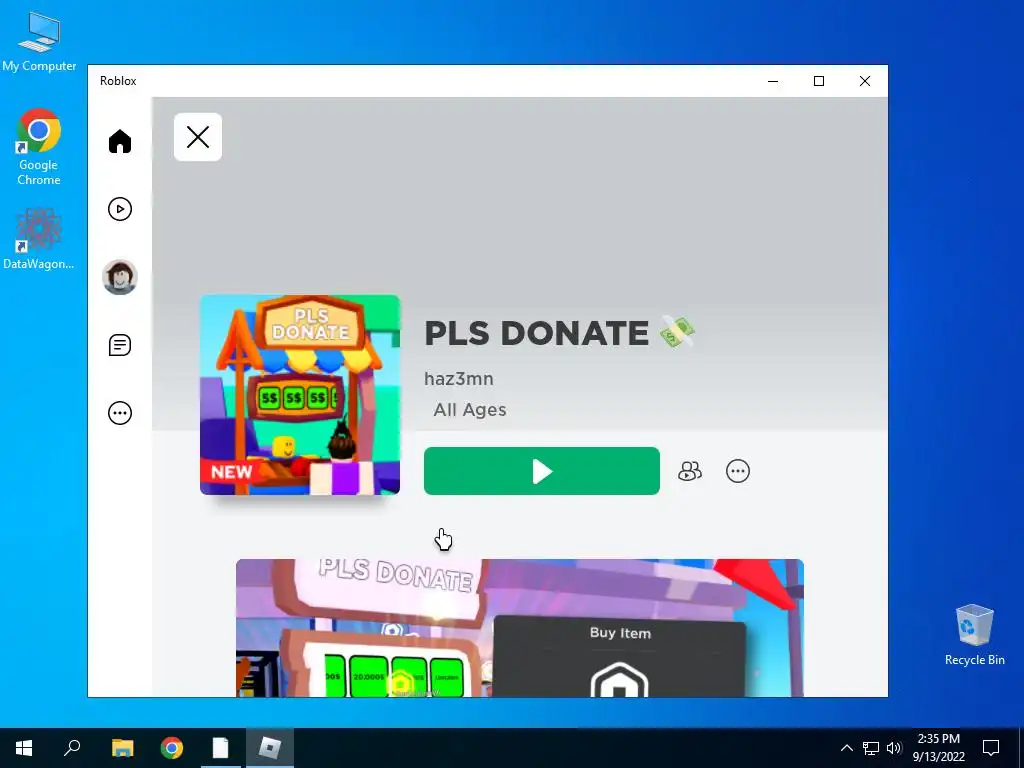Click the All Ages rating label
This screenshot has width=1024, height=768.
pyautogui.click(x=470, y=409)
